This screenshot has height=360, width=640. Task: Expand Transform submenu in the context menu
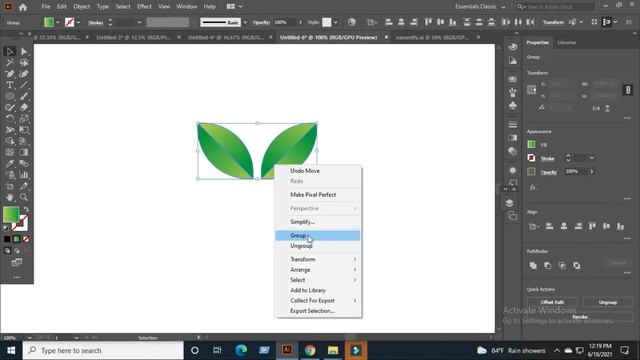pyautogui.click(x=318, y=260)
